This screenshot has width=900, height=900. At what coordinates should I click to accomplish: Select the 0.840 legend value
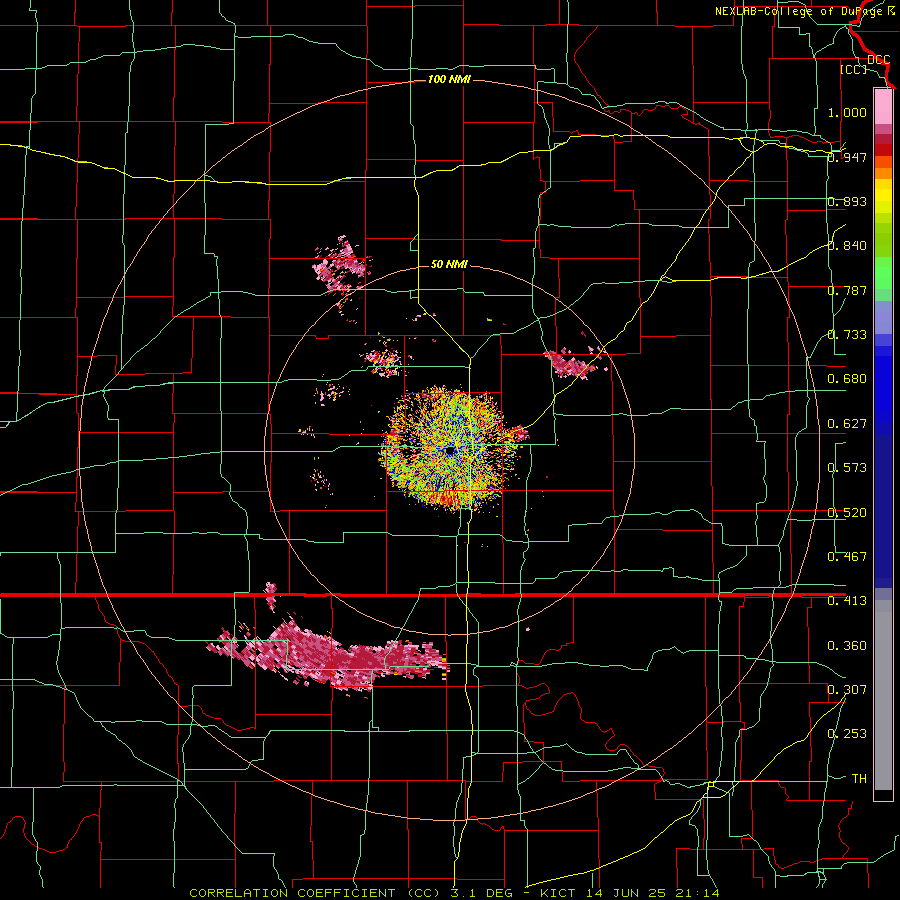pos(847,246)
